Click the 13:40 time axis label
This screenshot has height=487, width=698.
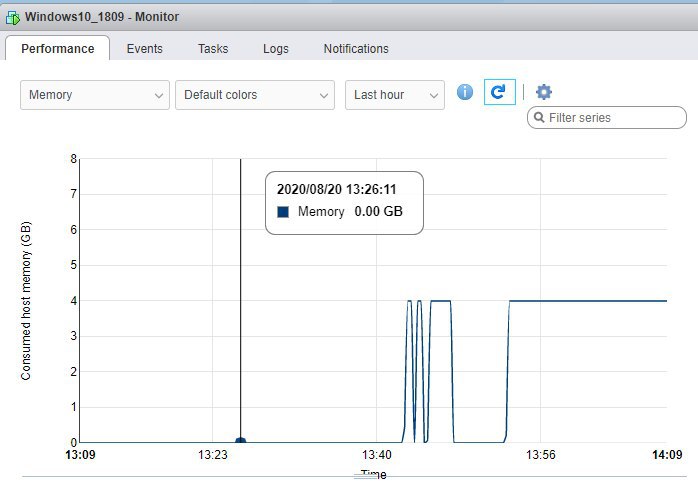click(x=377, y=455)
